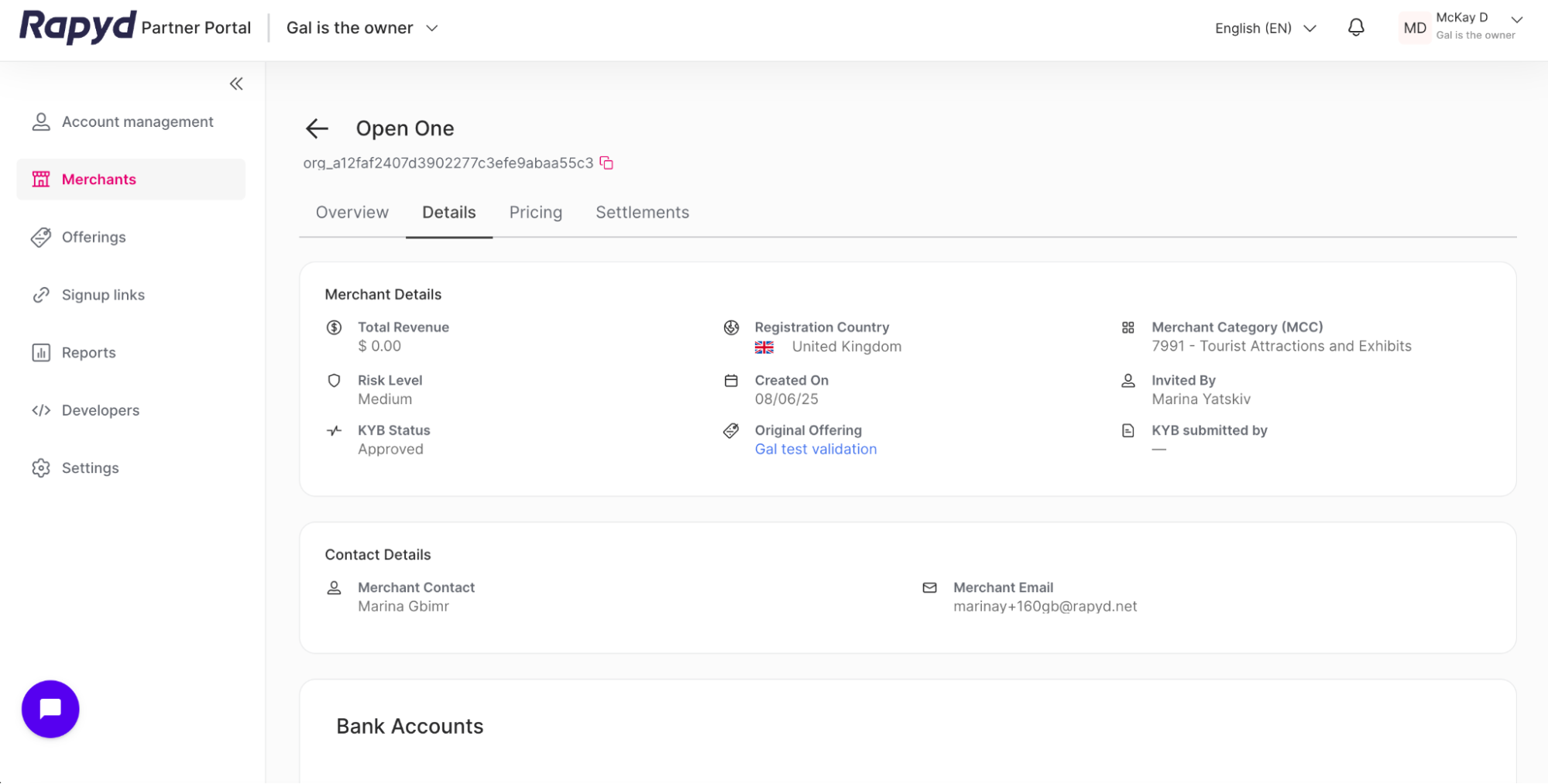The width and height of the screenshot is (1548, 784).
Task: Open the Merchants section in sidebar
Action: tap(98, 179)
